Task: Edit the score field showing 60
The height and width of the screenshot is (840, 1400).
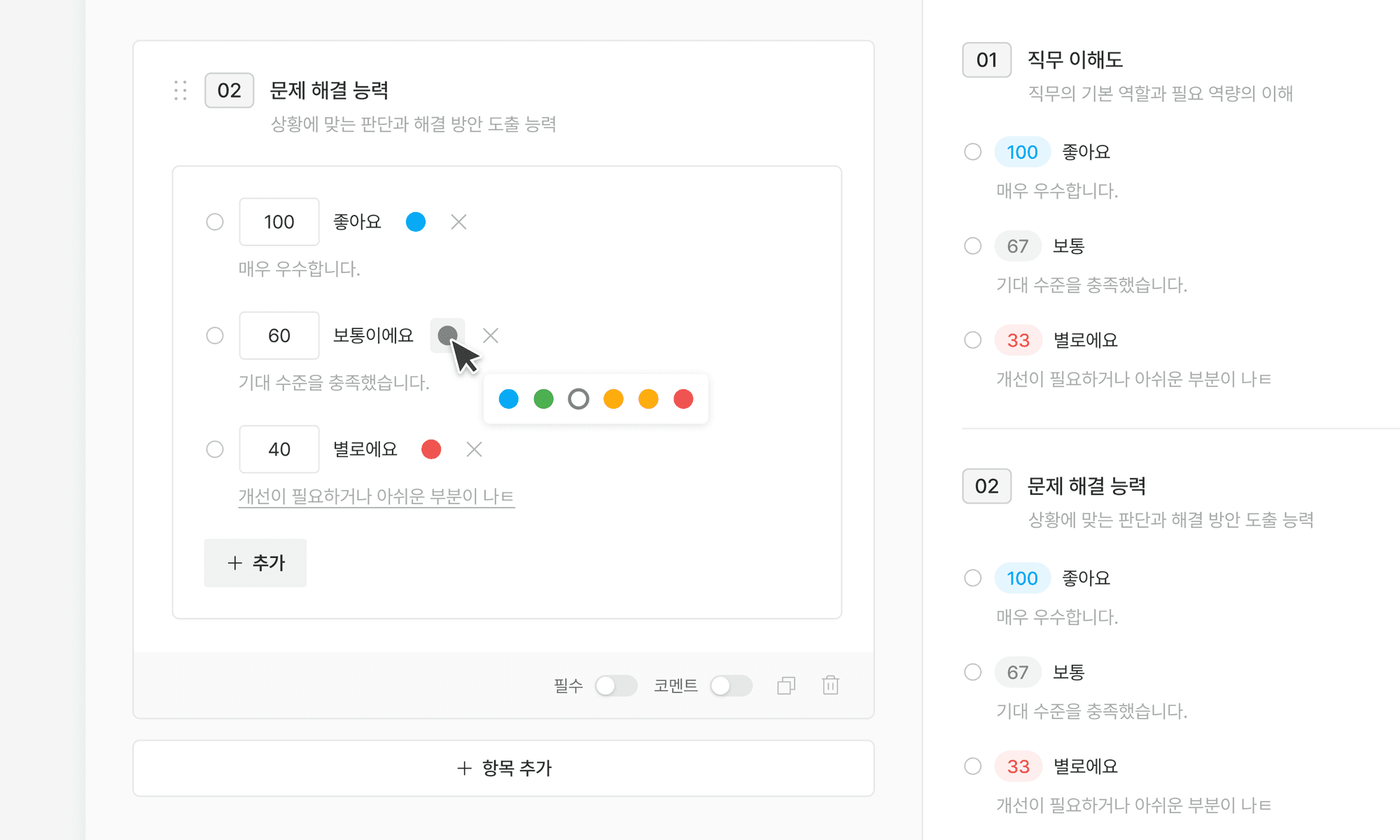Action: tap(279, 336)
